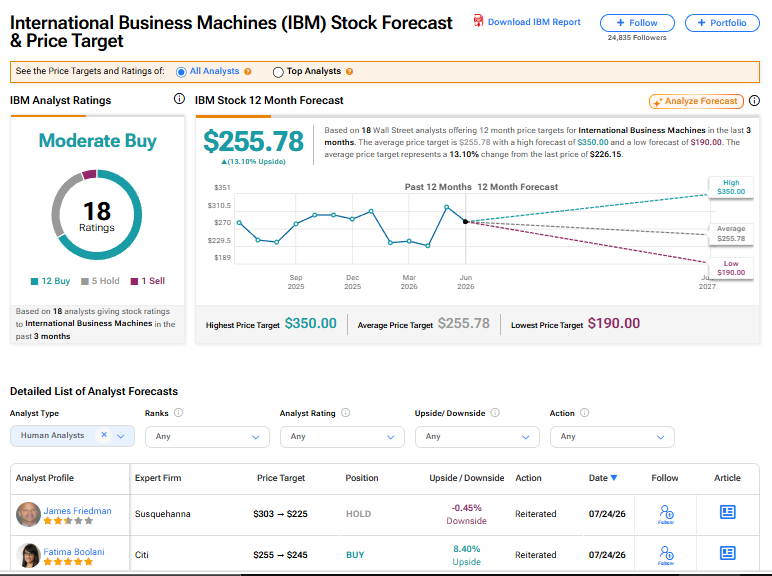The height and width of the screenshot is (576, 772).
Task: Expand the Ranks dropdown
Action: click(207, 437)
